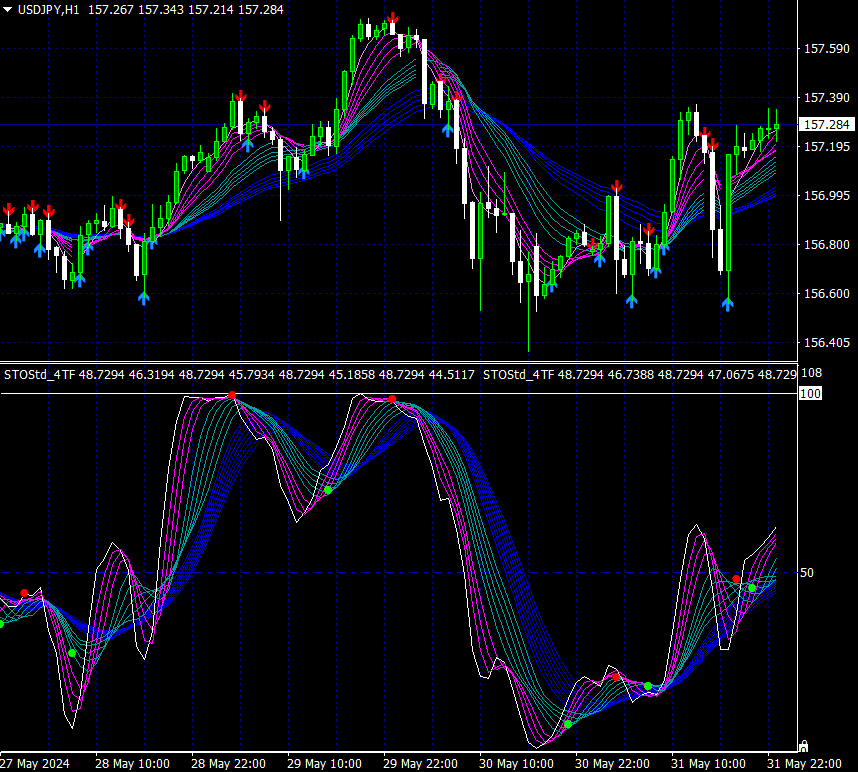The height and width of the screenshot is (772, 858).
Task: Click the 29 May 22:00 time label
Action: (x=420, y=764)
